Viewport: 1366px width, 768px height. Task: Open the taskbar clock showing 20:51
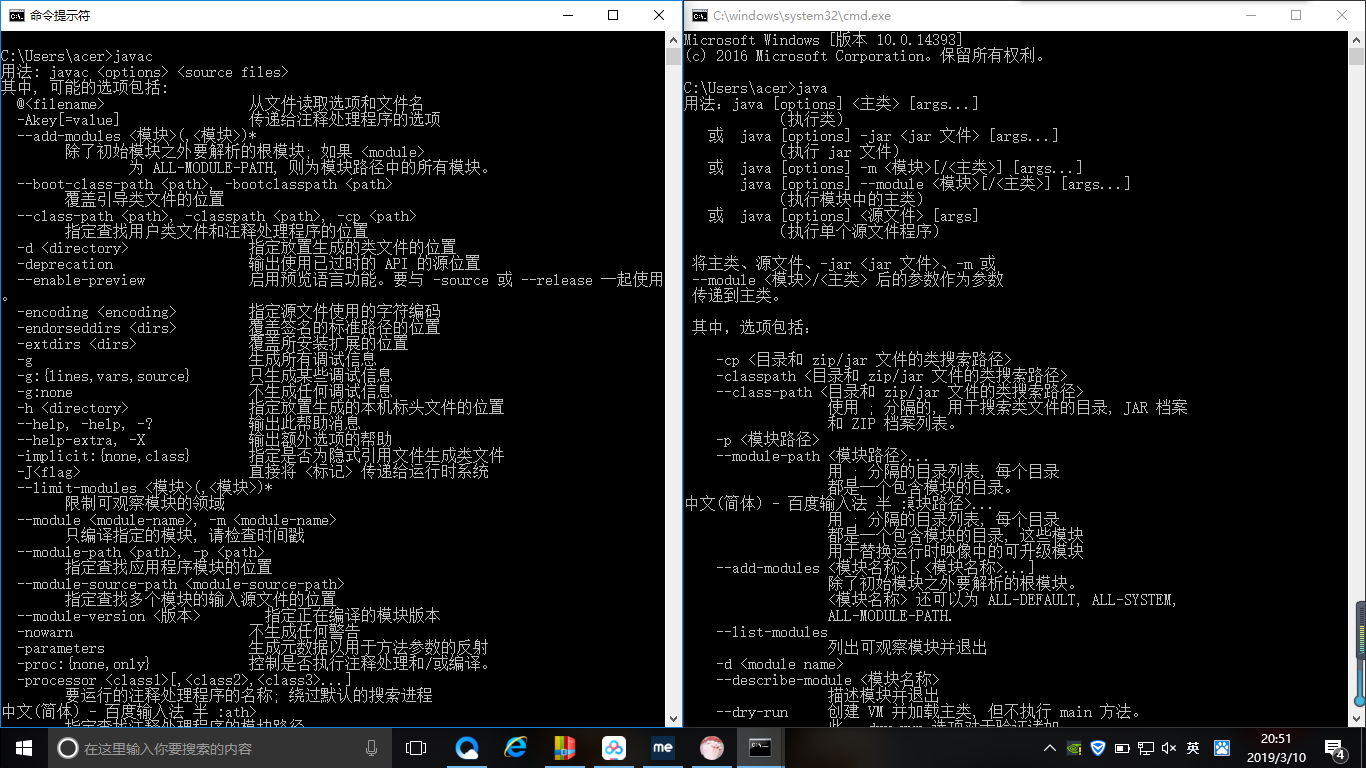click(1274, 748)
